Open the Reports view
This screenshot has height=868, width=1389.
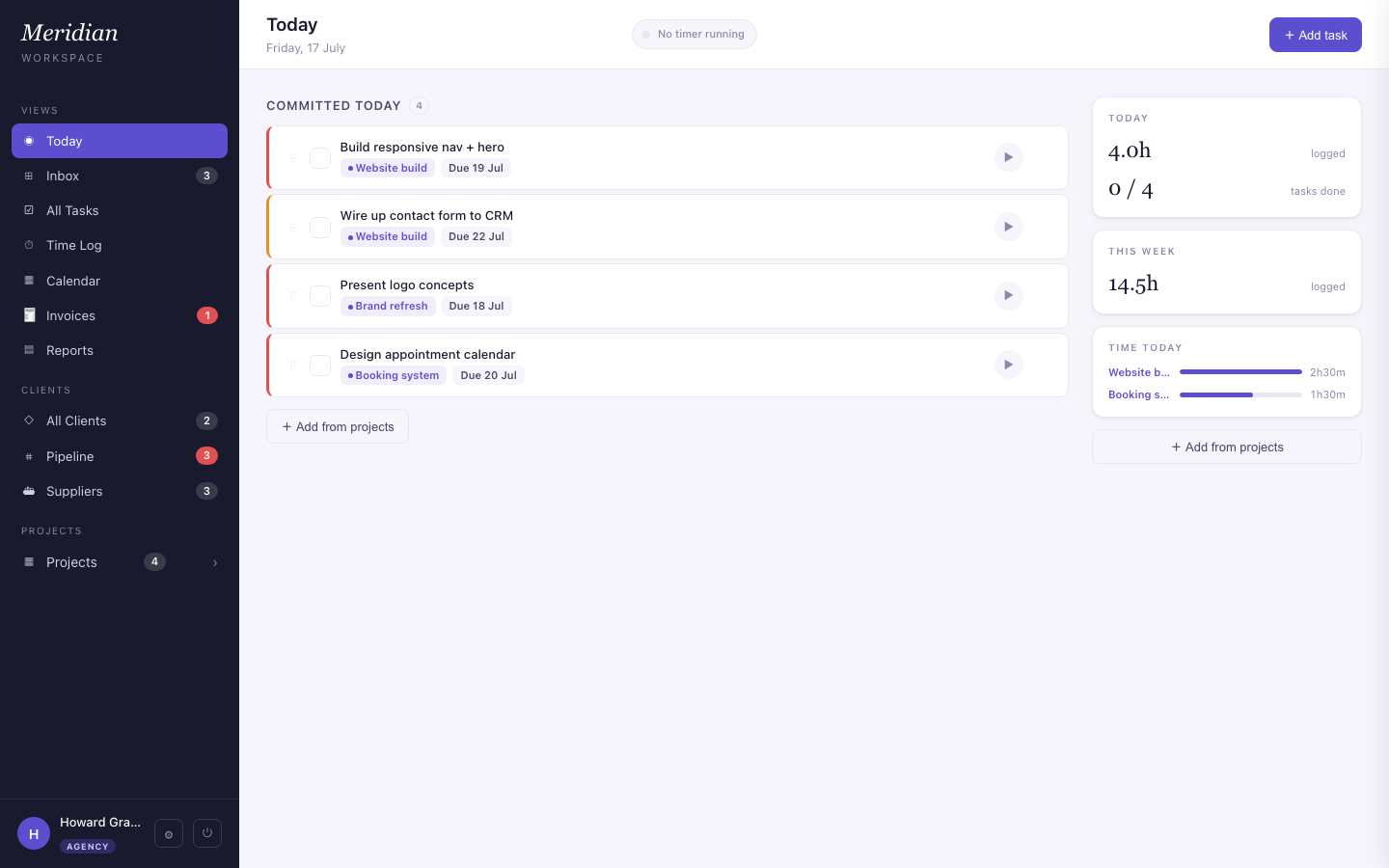120,350
